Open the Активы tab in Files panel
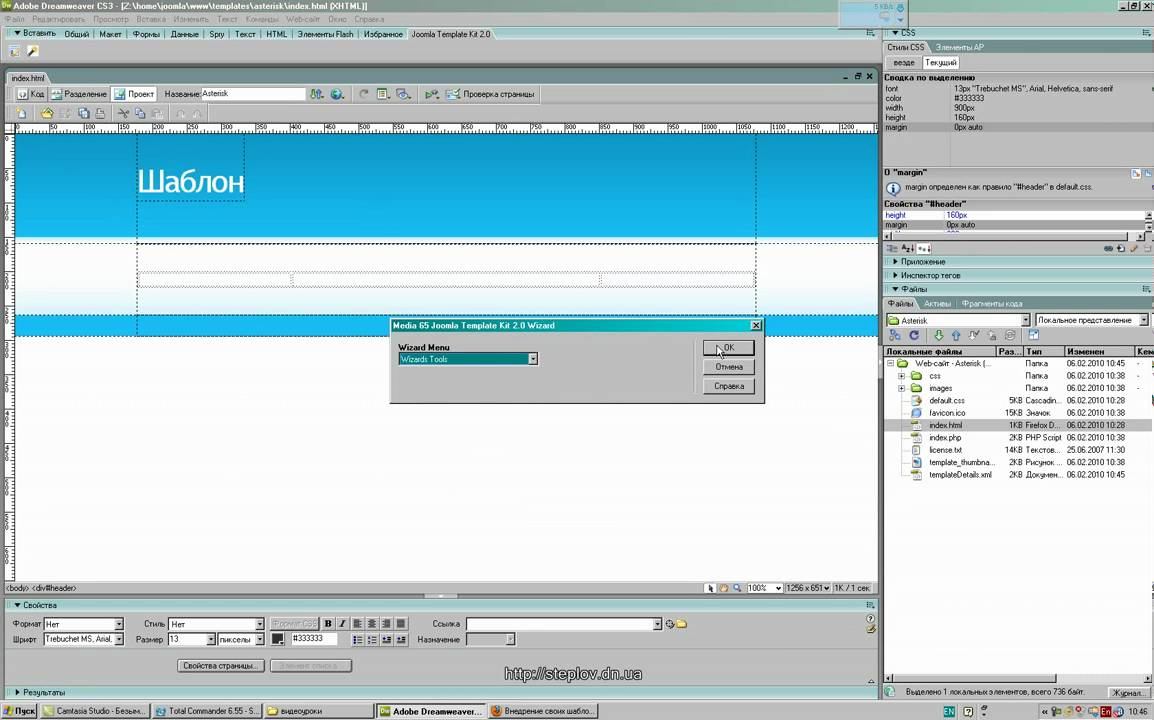The image size is (1154, 720). pos(937,303)
